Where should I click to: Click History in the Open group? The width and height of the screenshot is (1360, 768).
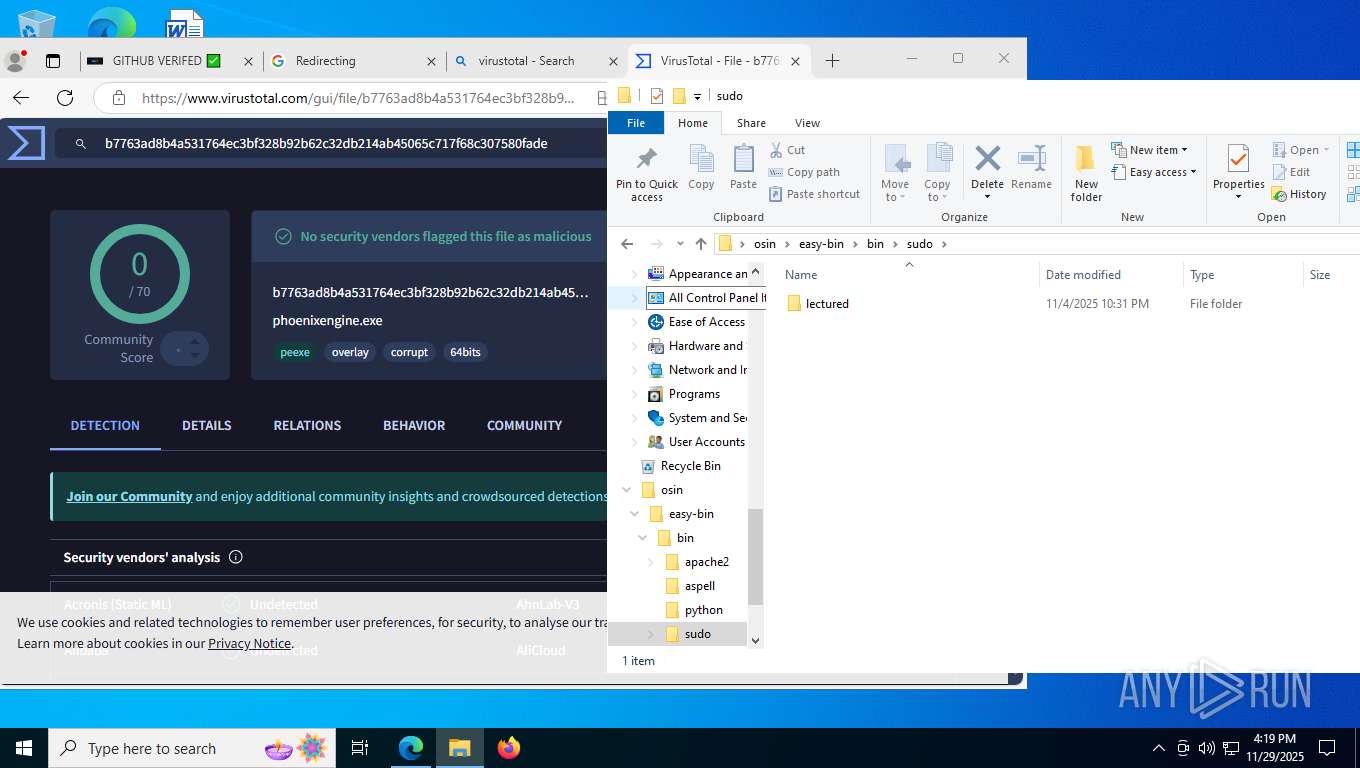(x=1299, y=194)
